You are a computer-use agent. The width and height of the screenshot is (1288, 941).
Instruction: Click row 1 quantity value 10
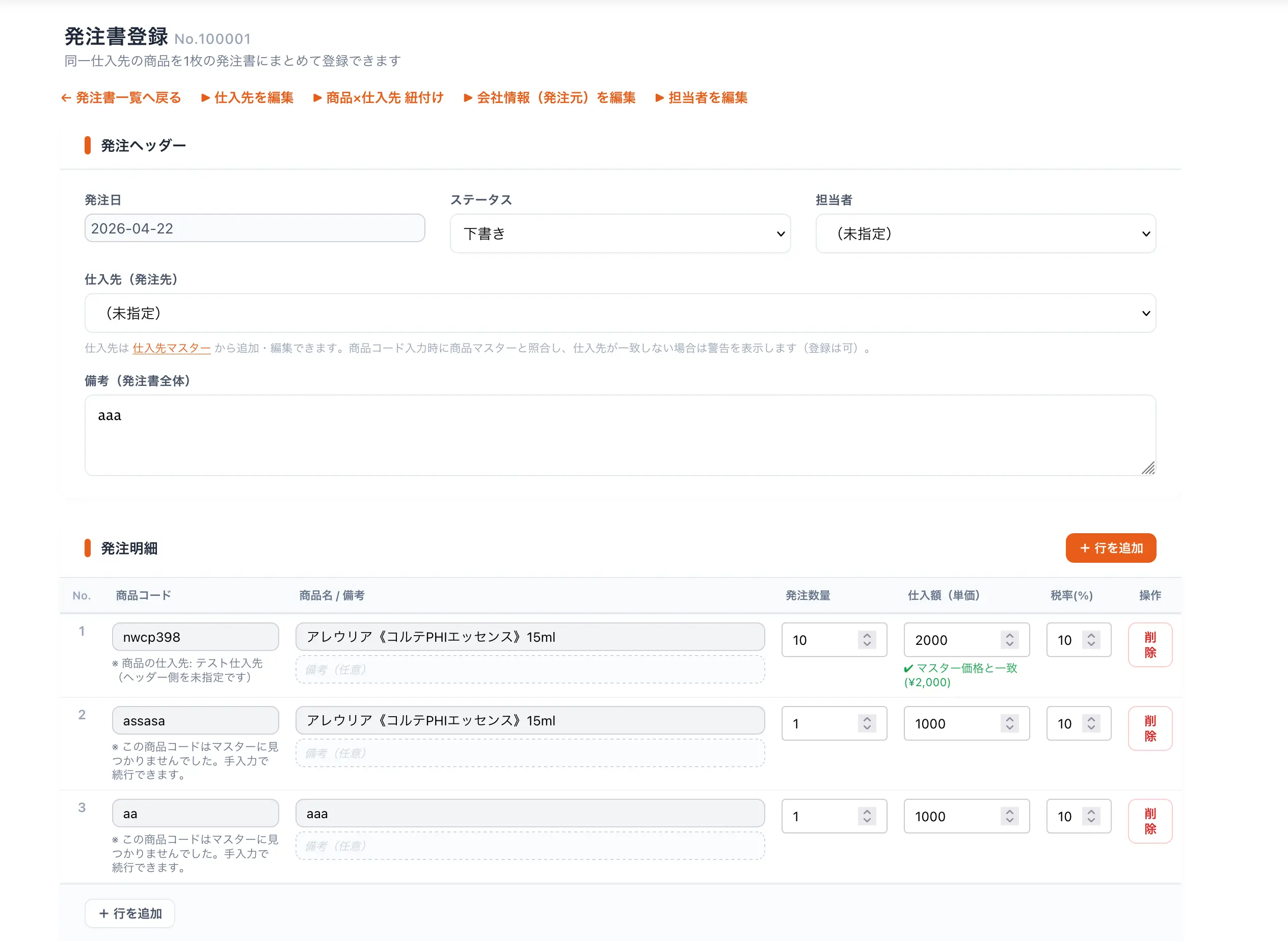coord(800,640)
